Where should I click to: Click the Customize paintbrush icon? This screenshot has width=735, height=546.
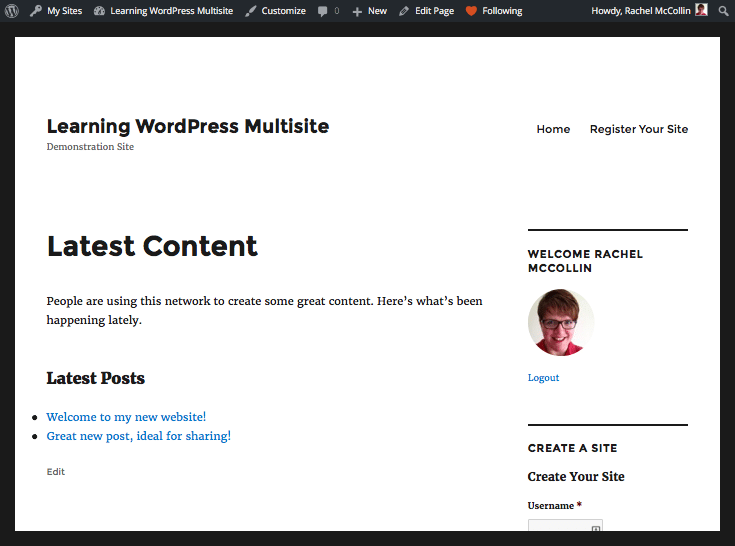[x=251, y=11]
